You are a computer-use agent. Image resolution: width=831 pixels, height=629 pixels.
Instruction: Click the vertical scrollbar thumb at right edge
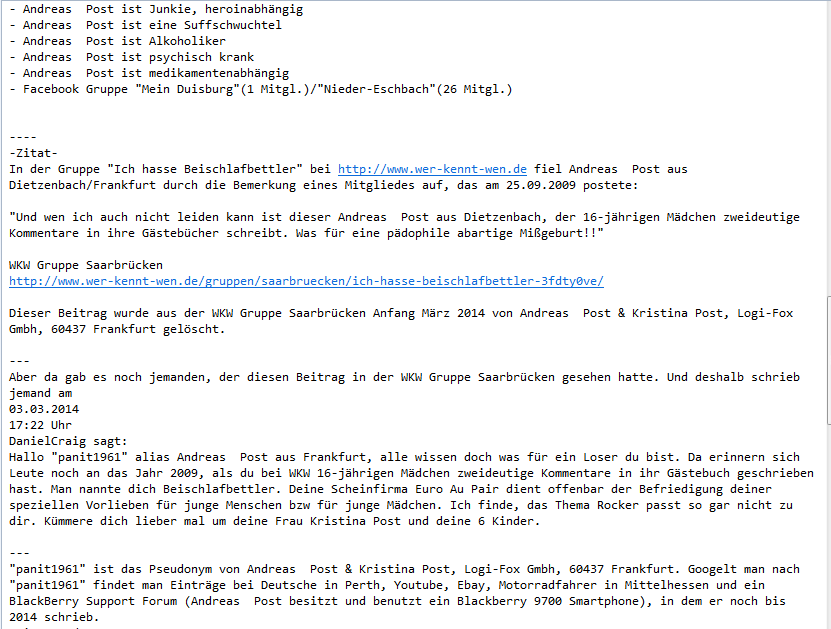coord(828,360)
